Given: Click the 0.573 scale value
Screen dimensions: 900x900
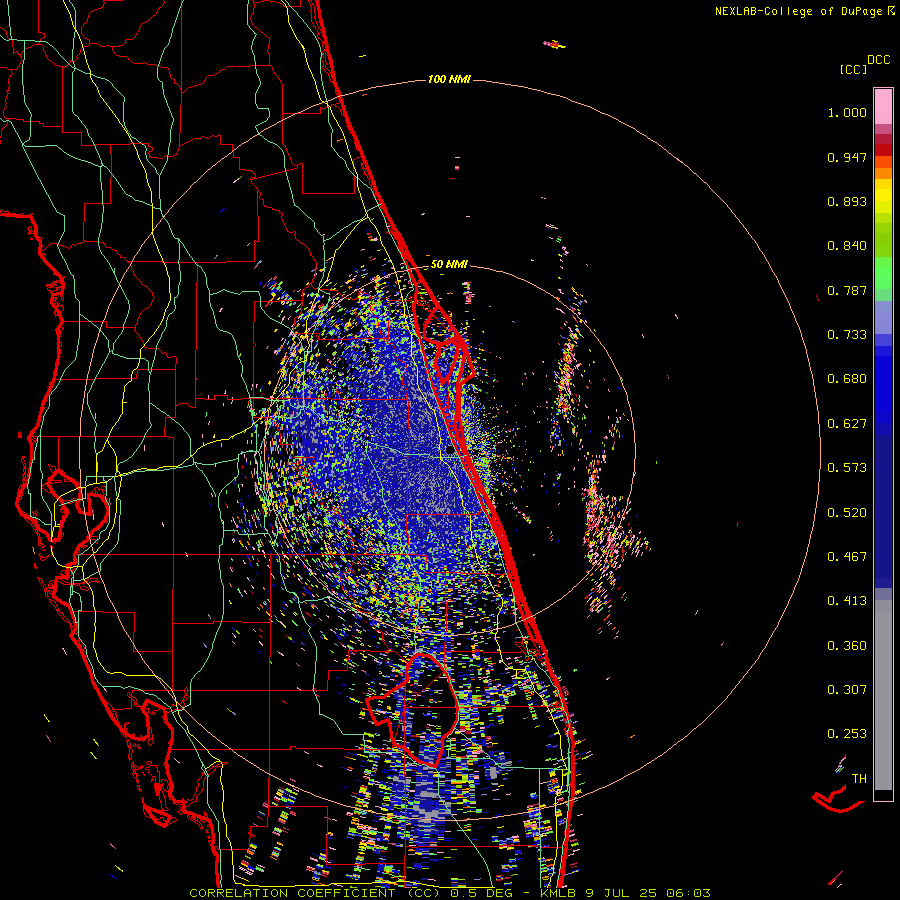Looking at the screenshot, I should [847, 468].
